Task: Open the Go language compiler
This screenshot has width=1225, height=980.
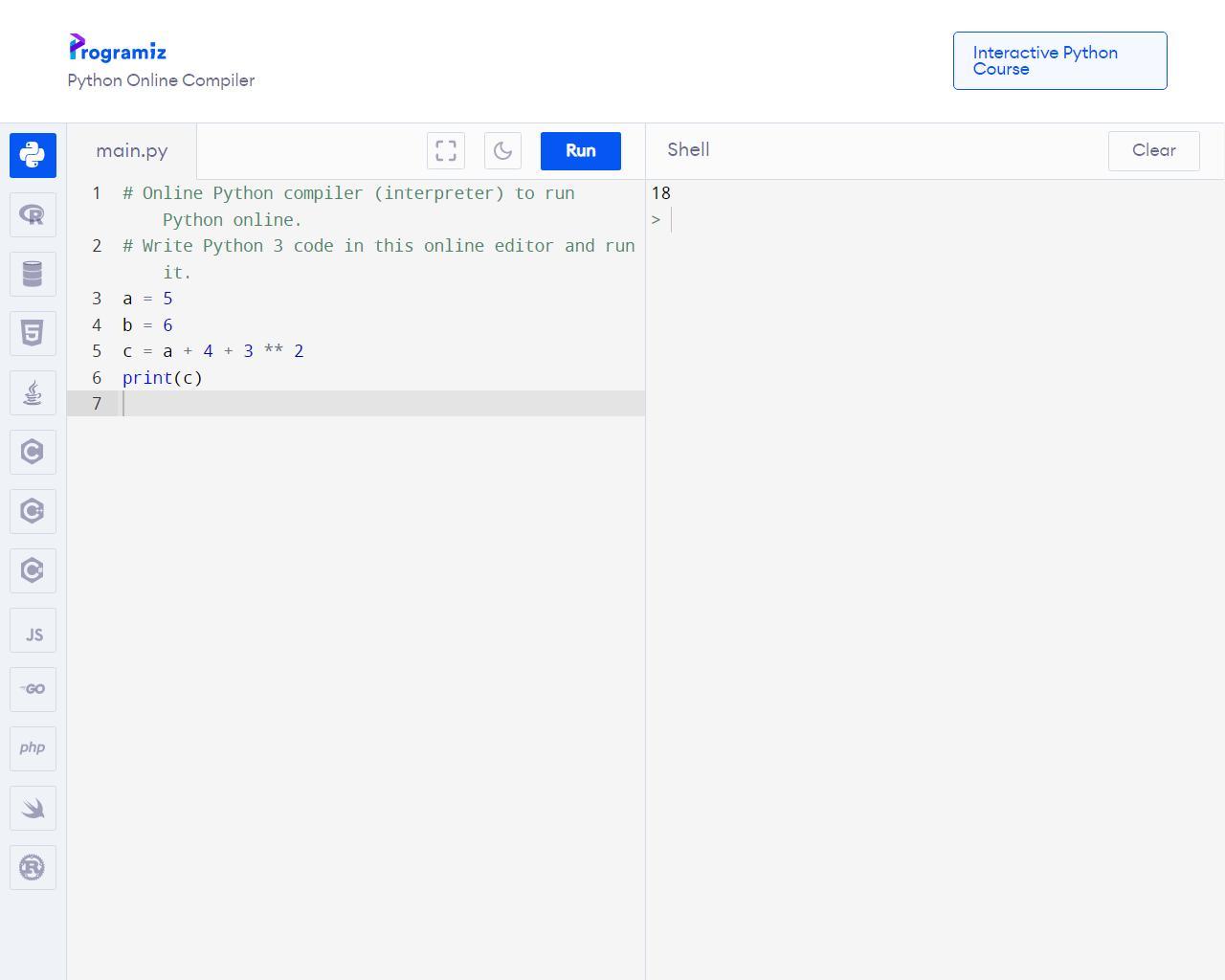Action: (x=33, y=689)
